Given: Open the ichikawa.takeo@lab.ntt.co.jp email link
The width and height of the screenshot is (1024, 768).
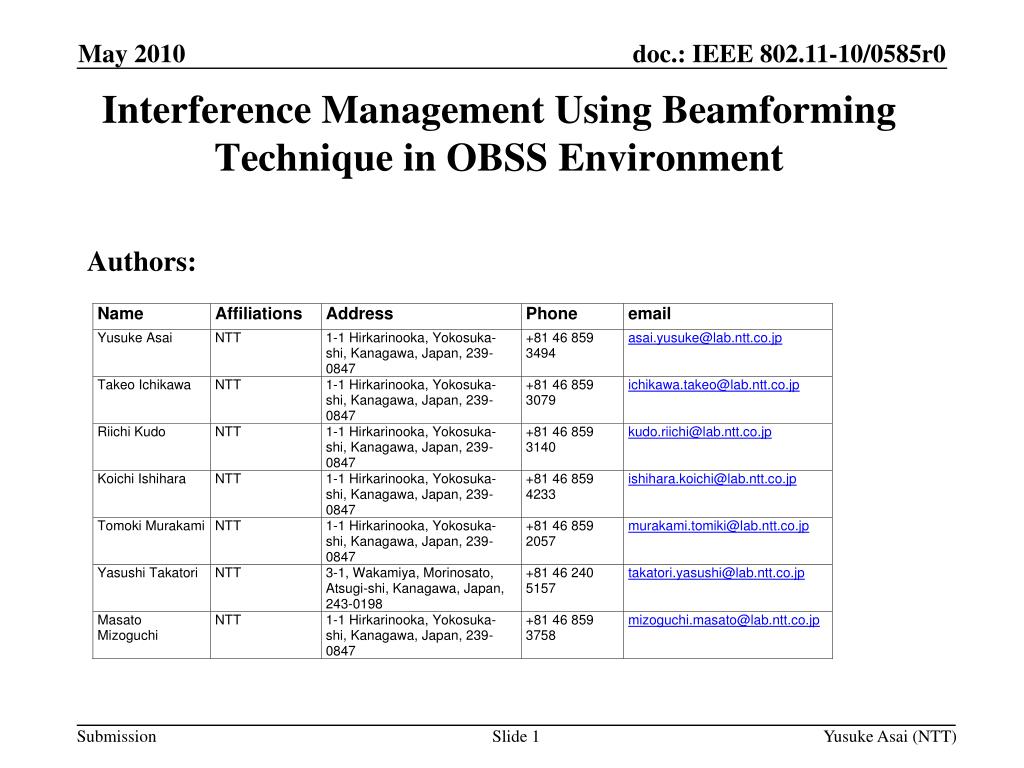Looking at the screenshot, I should [x=713, y=385].
